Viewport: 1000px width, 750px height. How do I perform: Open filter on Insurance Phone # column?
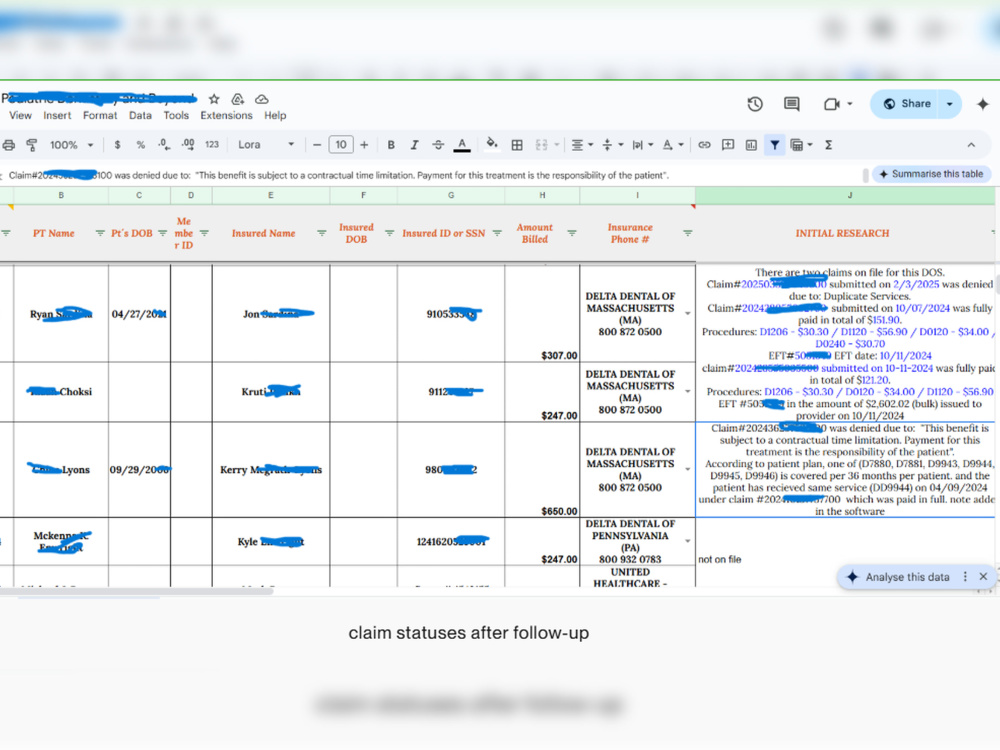coord(688,233)
